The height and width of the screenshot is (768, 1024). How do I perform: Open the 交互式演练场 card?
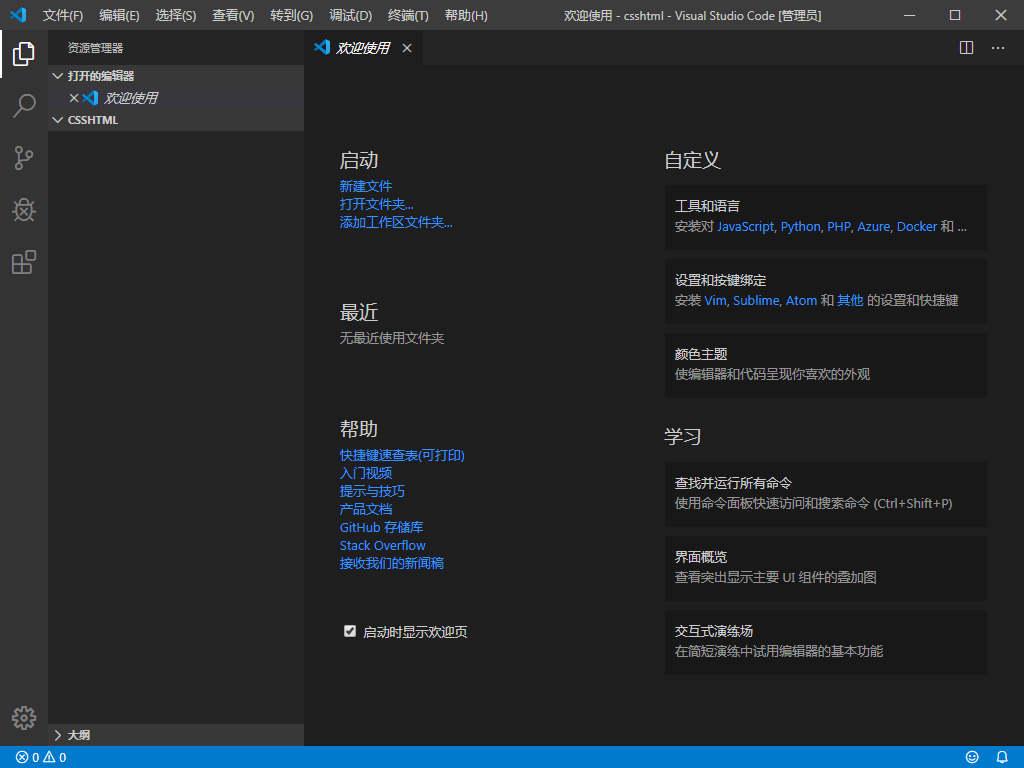(x=825, y=642)
